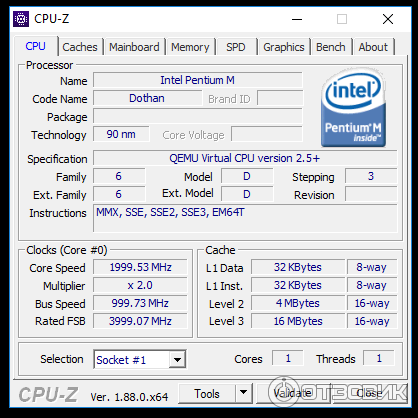Click the empty Package field

(198, 117)
